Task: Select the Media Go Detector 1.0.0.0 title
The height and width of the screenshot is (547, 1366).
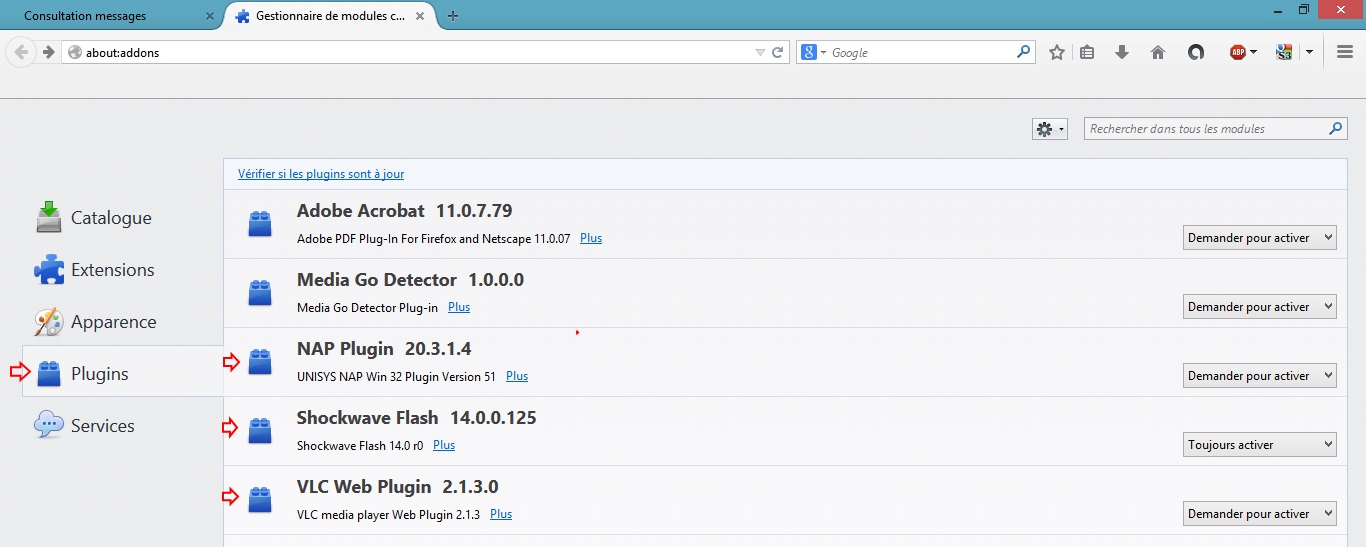Action: pos(410,280)
